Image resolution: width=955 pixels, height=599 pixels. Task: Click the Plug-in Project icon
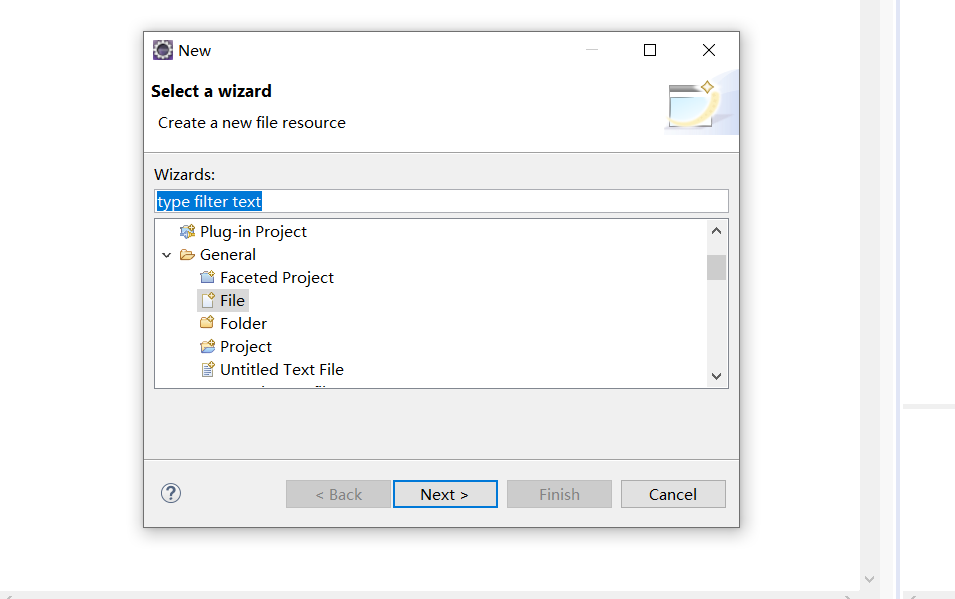[187, 231]
